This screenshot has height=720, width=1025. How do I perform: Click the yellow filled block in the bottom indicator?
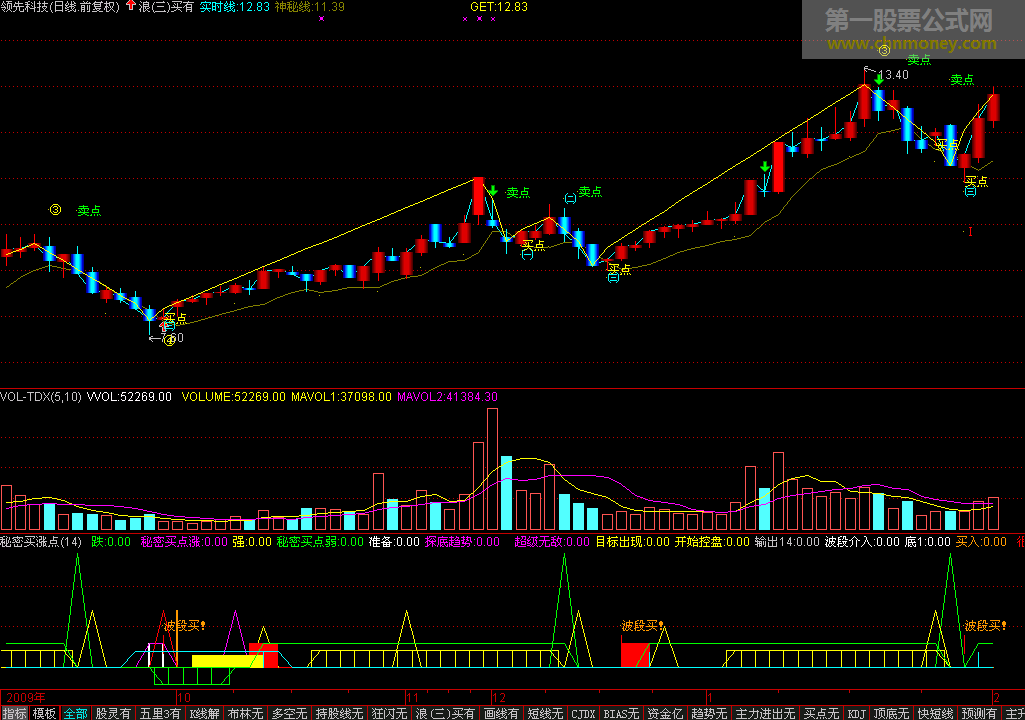coord(227,661)
